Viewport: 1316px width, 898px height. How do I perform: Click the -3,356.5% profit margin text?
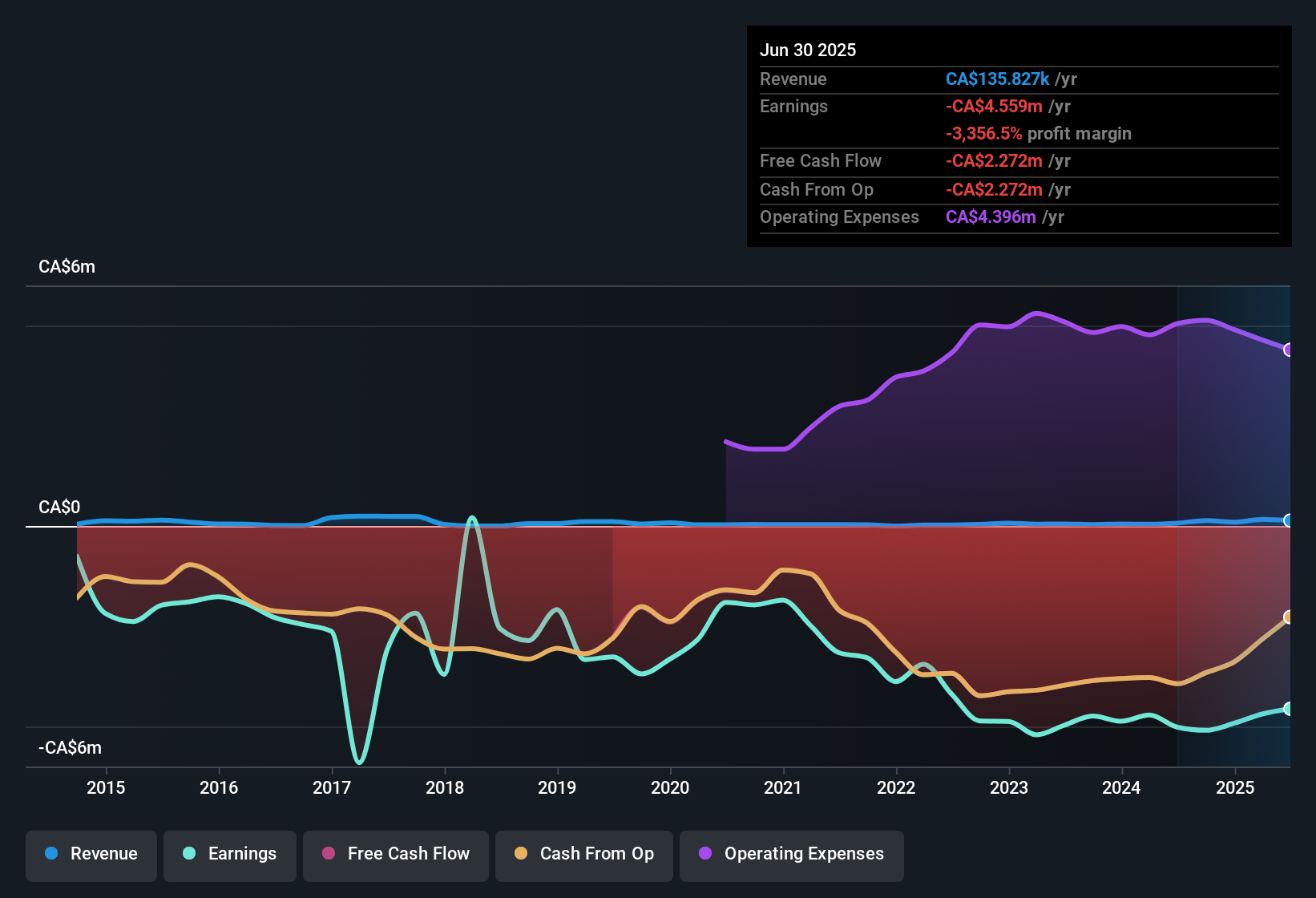(x=1039, y=133)
